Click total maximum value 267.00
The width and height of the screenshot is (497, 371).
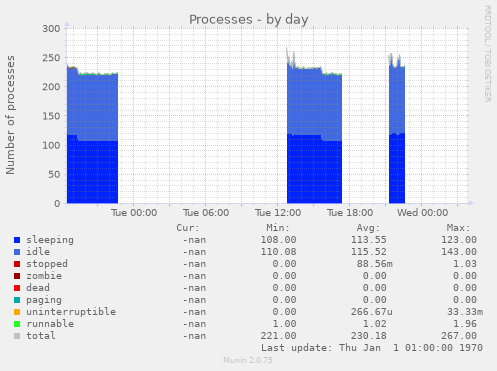click(x=459, y=336)
